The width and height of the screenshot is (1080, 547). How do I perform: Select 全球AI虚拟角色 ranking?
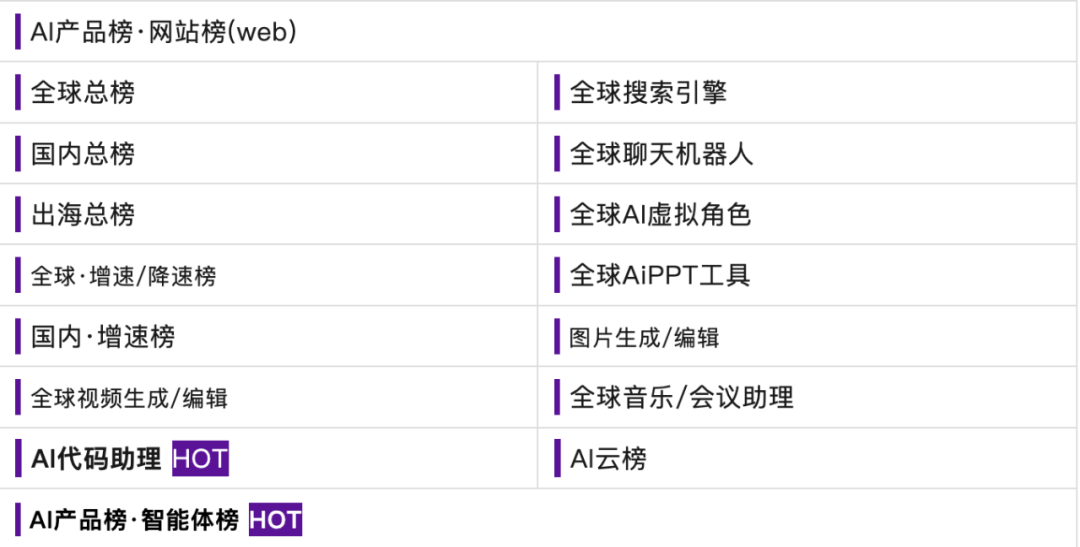point(660,214)
